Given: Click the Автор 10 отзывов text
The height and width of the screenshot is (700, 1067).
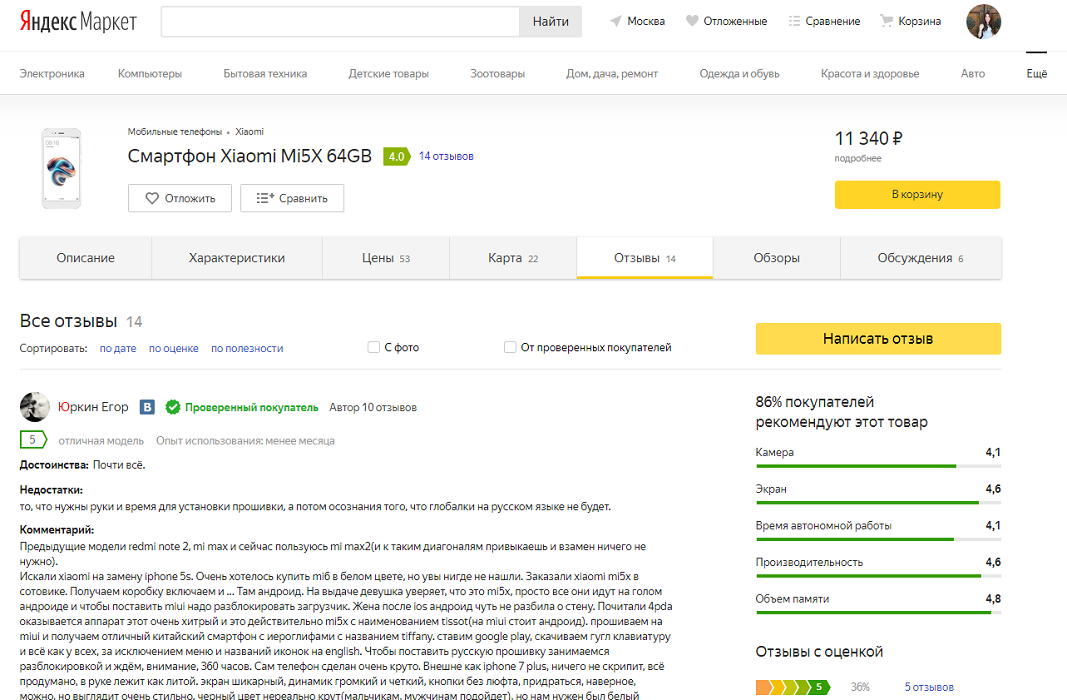Looking at the screenshot, I should [x=373, y=407].
